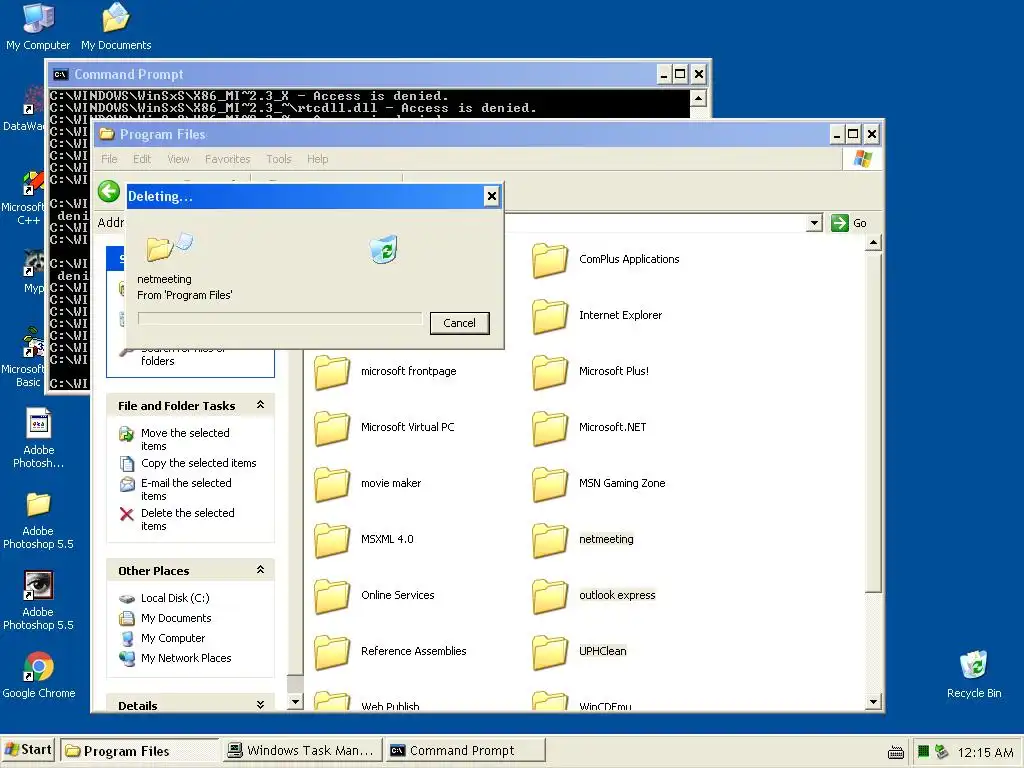Close the Deleting dialog
The image size is (1024, 768).
[492, 196]
